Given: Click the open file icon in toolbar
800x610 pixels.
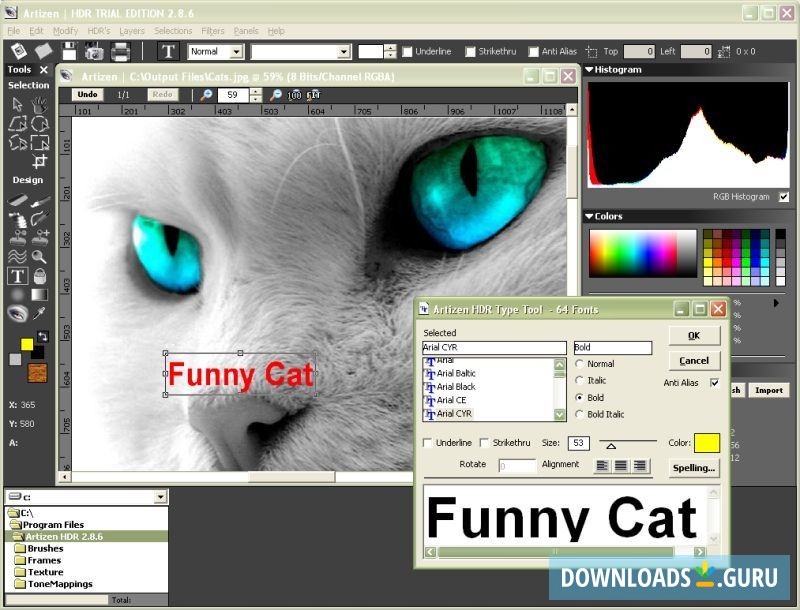Looking at the screenshot, I should pyautogui.click(x=43, y=51).
